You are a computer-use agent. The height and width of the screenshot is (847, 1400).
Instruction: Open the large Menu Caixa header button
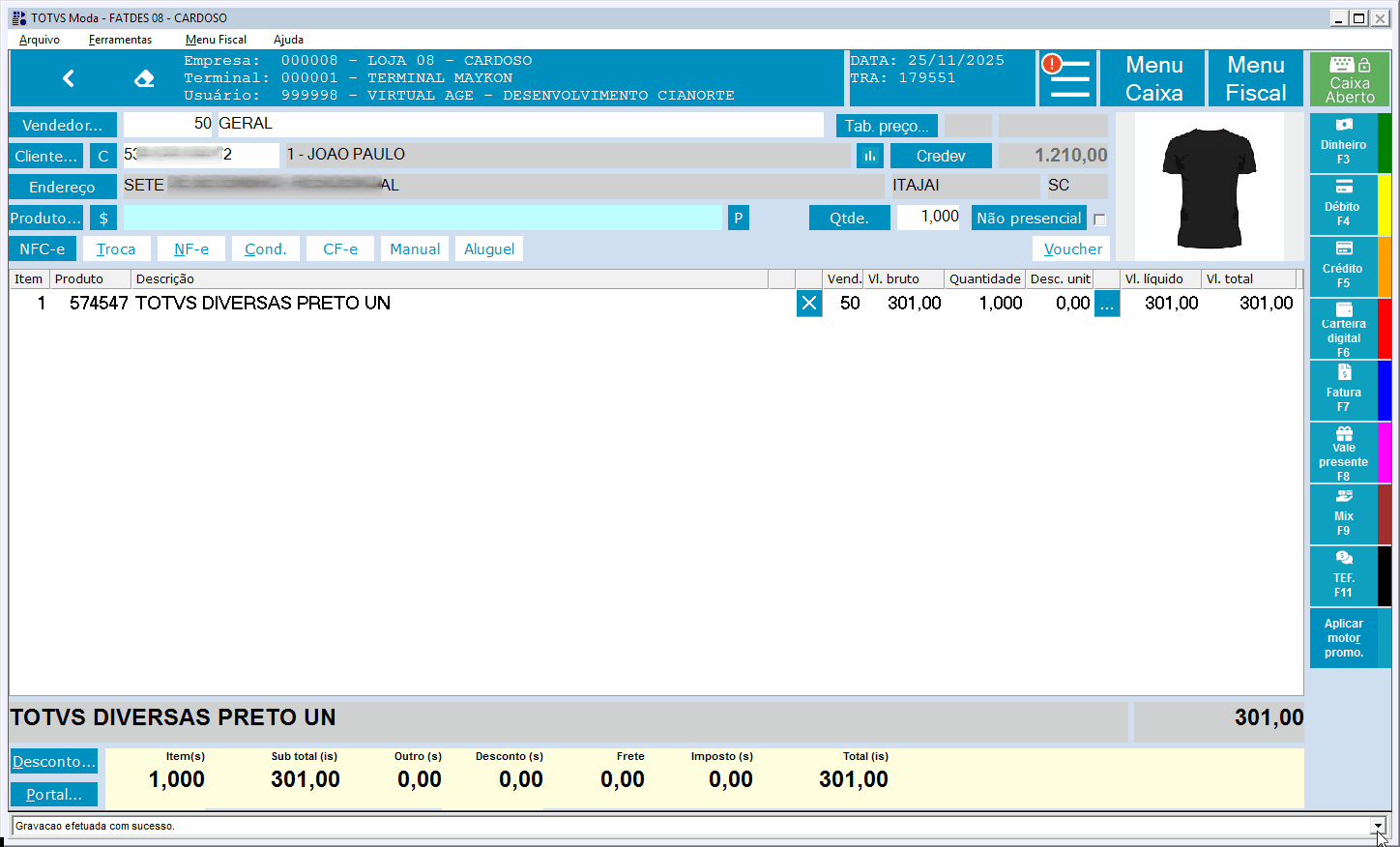coord(1153,78)
